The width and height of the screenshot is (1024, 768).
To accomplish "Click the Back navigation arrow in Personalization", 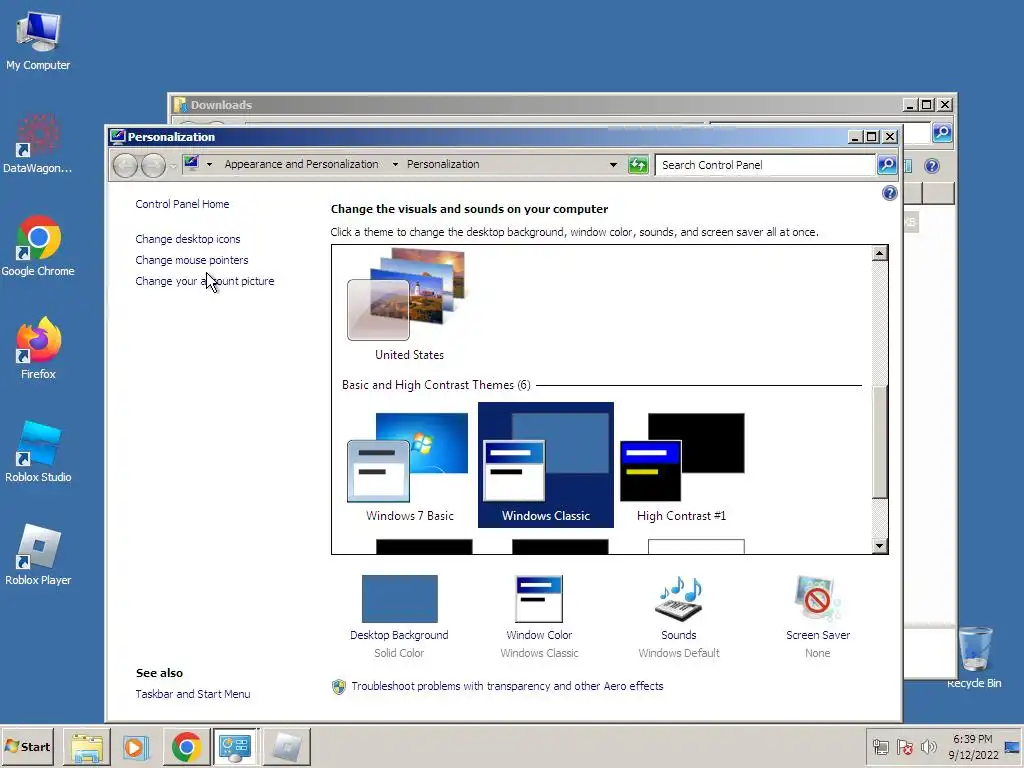I will 125,165.
